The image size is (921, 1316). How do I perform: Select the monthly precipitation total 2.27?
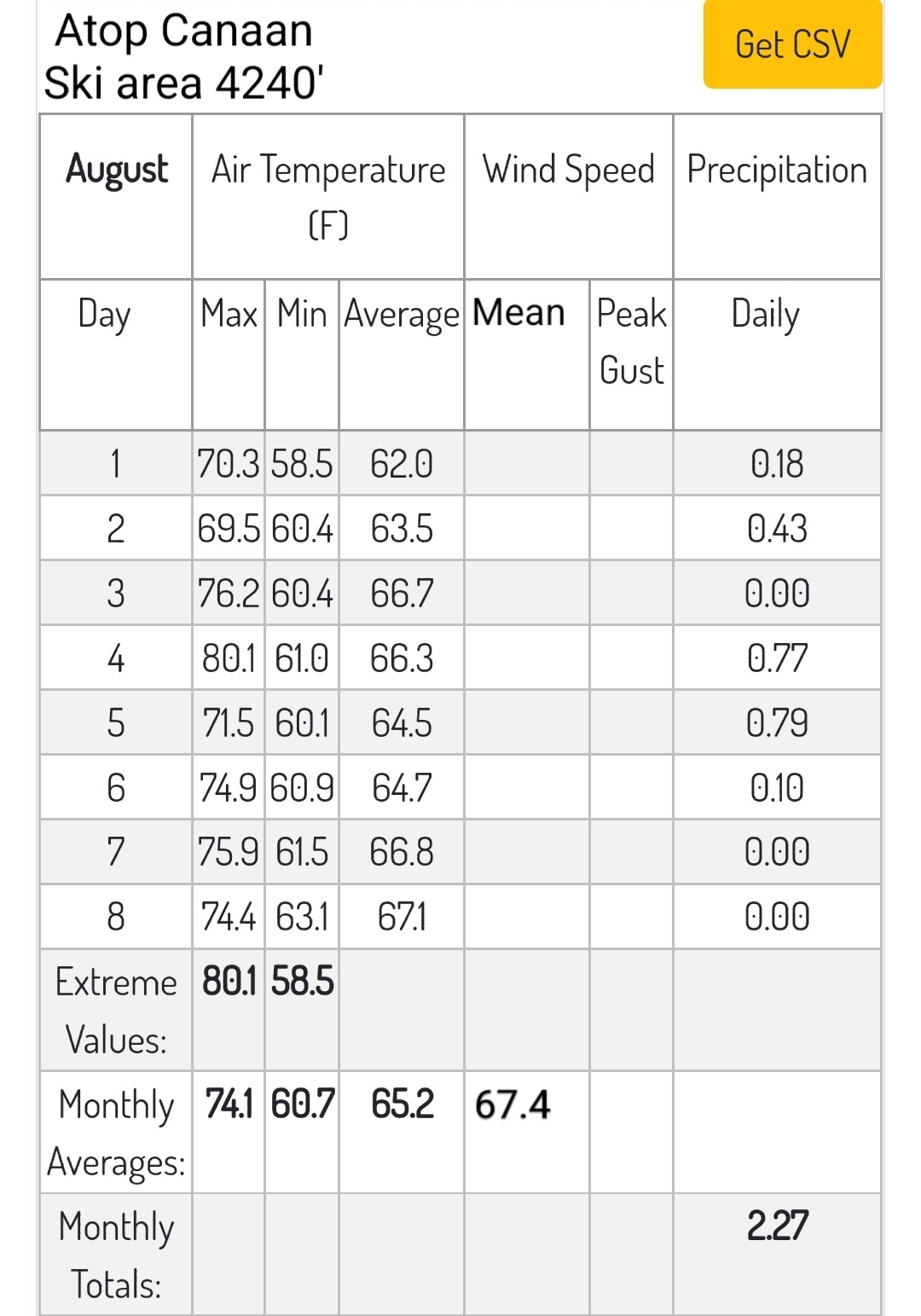point(777,1226)
